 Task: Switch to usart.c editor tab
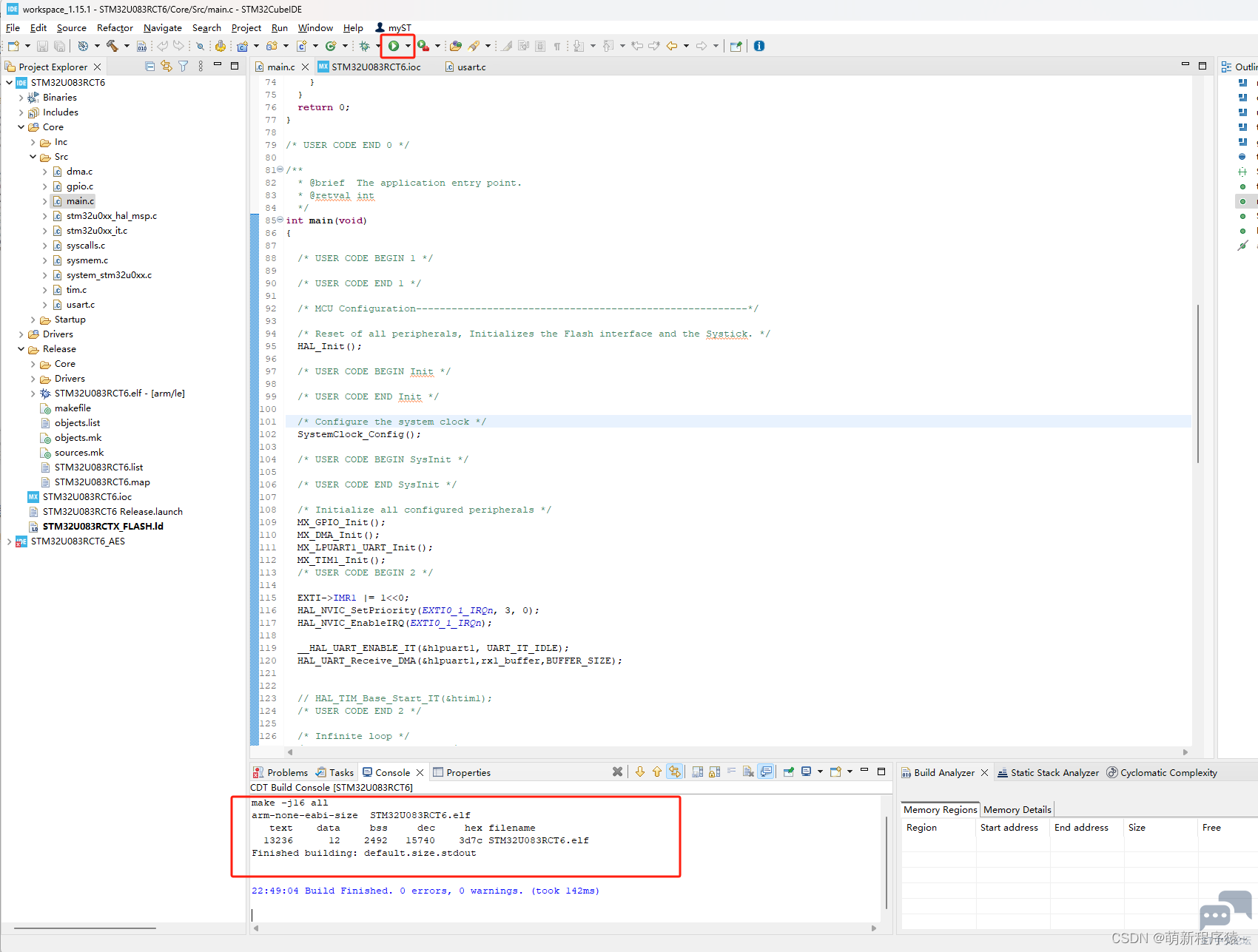pos(465,67)
